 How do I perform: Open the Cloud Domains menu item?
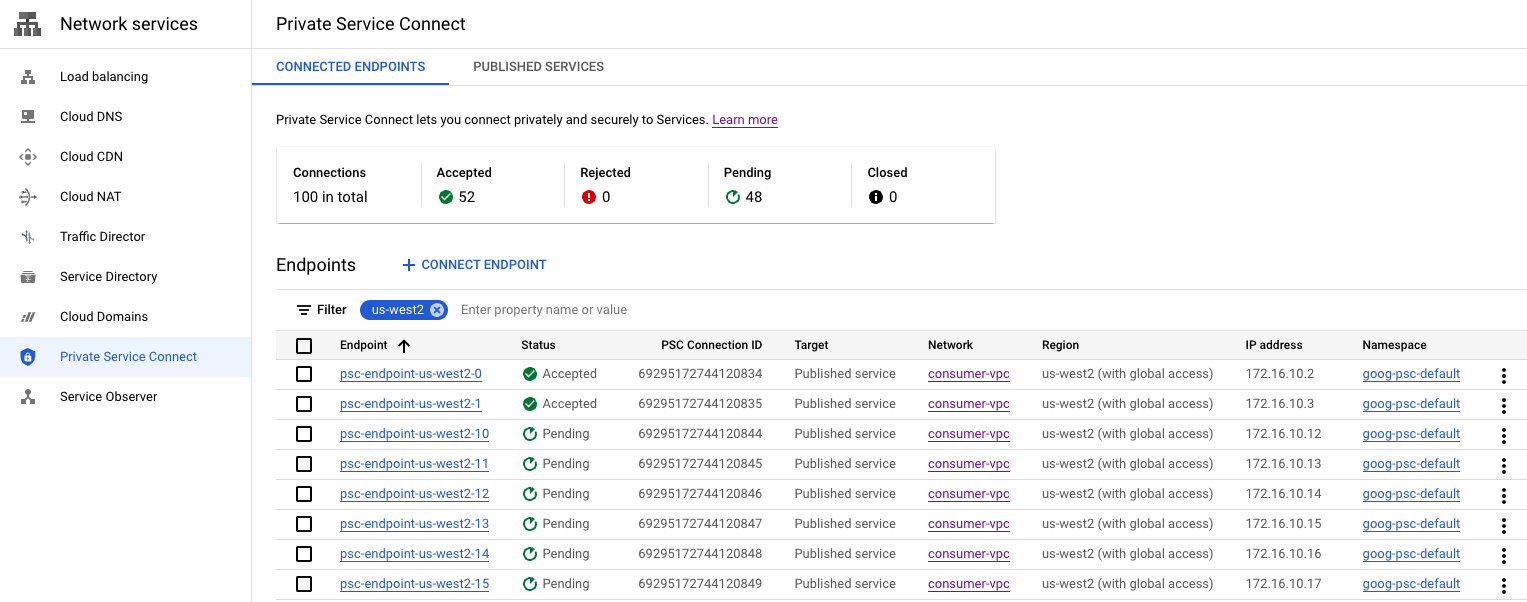(x=104, y=317)
